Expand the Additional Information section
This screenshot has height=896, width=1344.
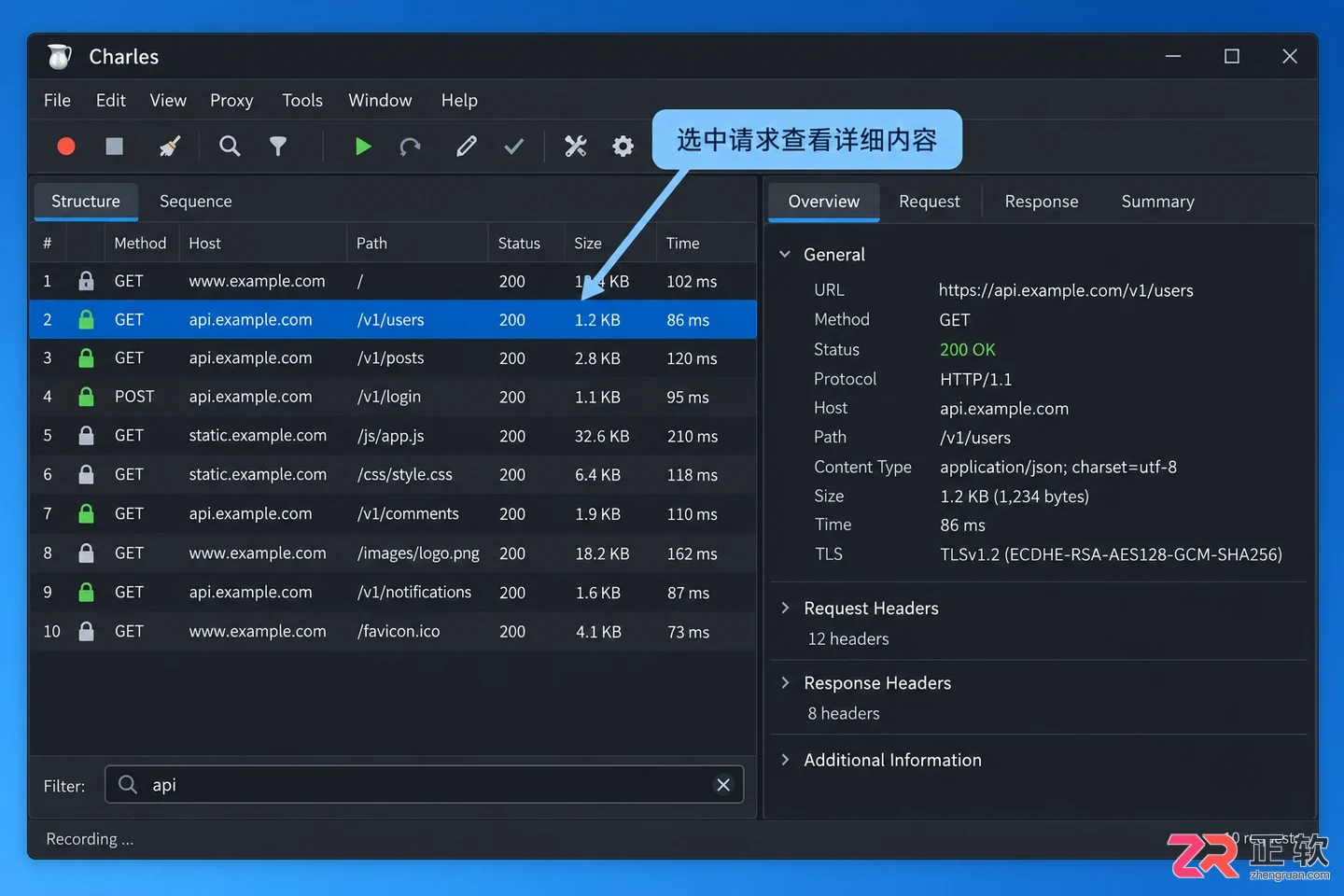[785, 760]
